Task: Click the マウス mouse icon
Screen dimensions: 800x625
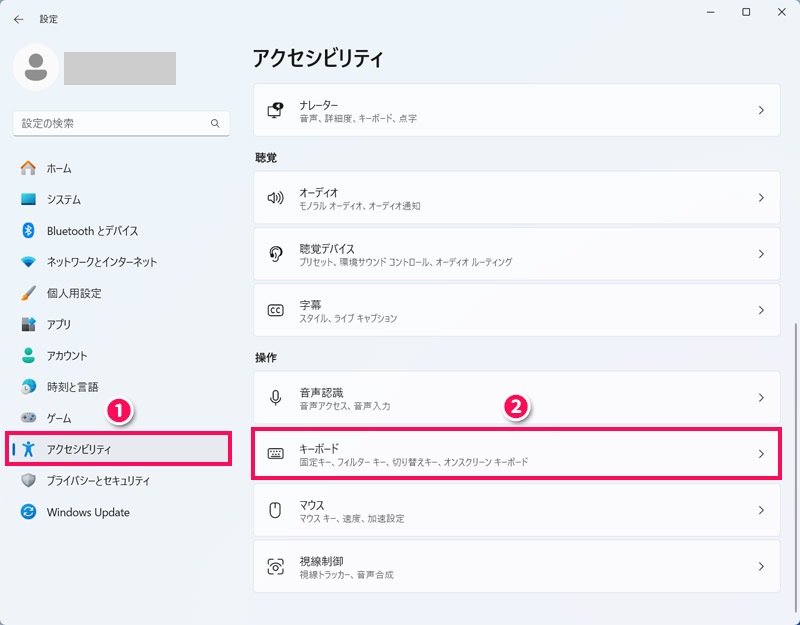Action: click(276, 511)
